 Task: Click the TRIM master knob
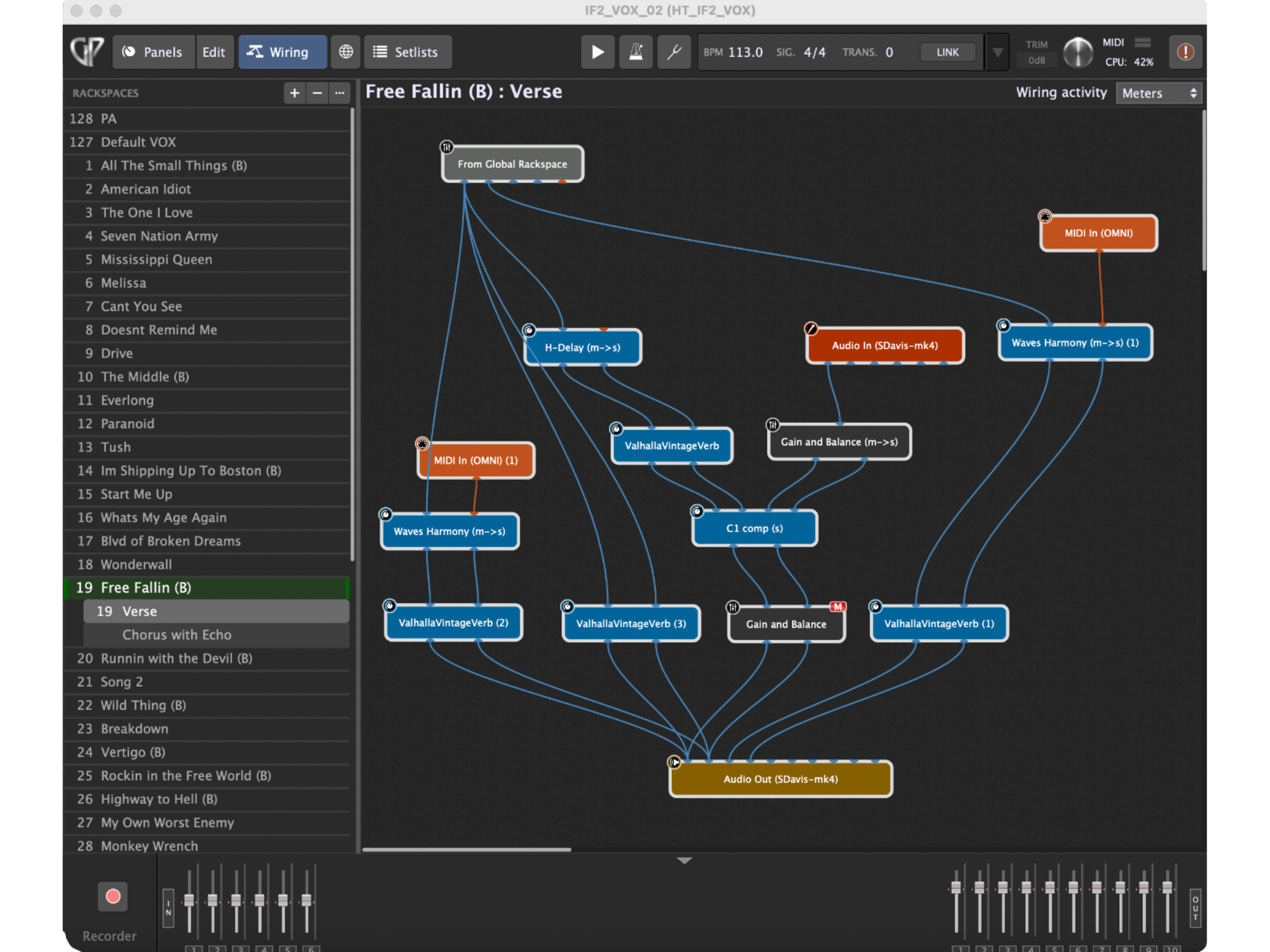pyautogui.click(x=1078, y=53)
